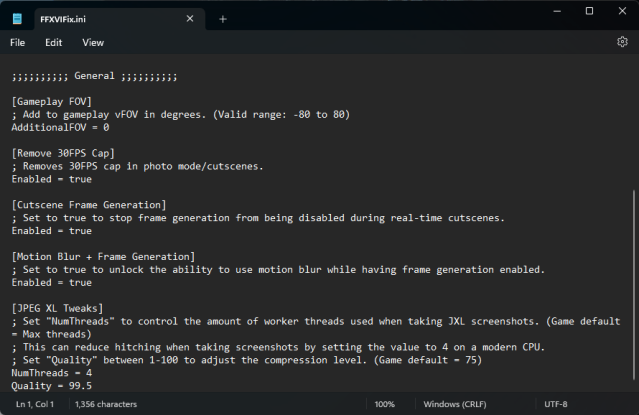Click the Notepad app icon in title bar

click(17, 17)
